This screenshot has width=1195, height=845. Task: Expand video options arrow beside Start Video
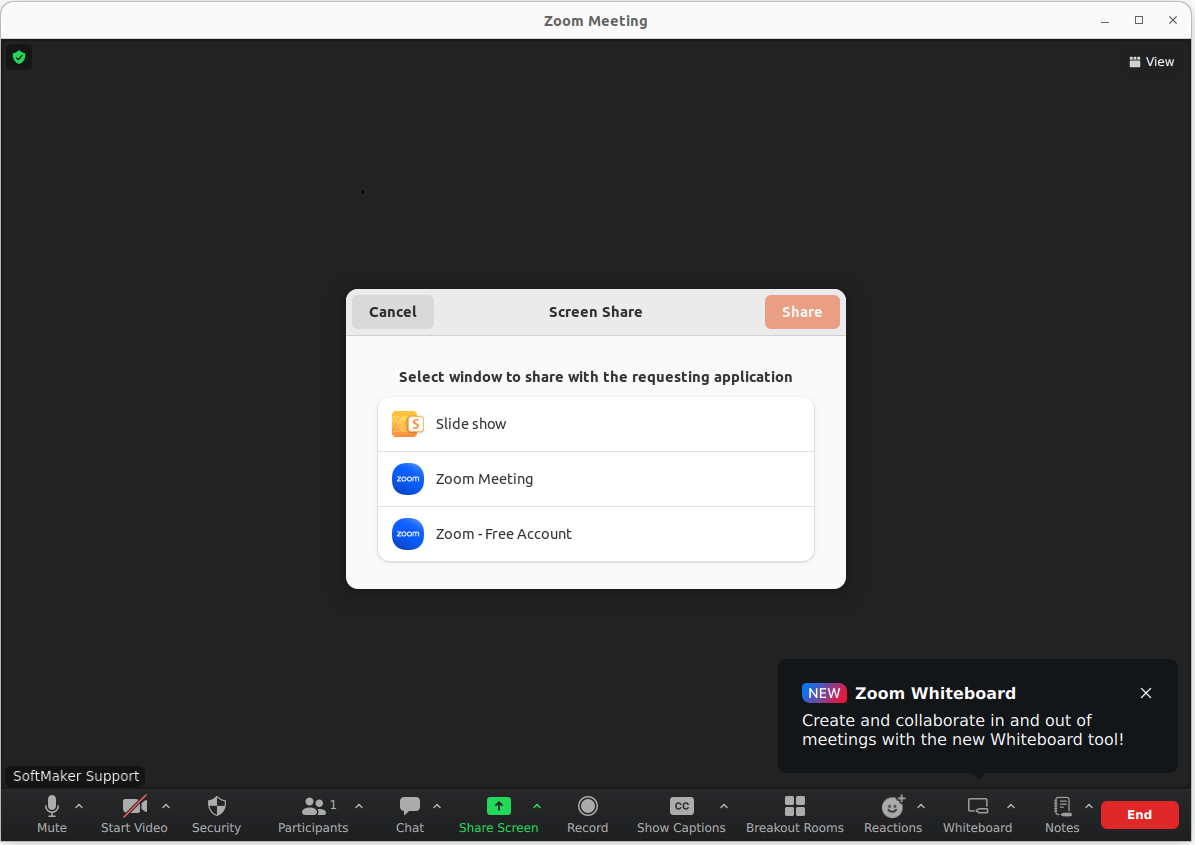pos(166,806)
